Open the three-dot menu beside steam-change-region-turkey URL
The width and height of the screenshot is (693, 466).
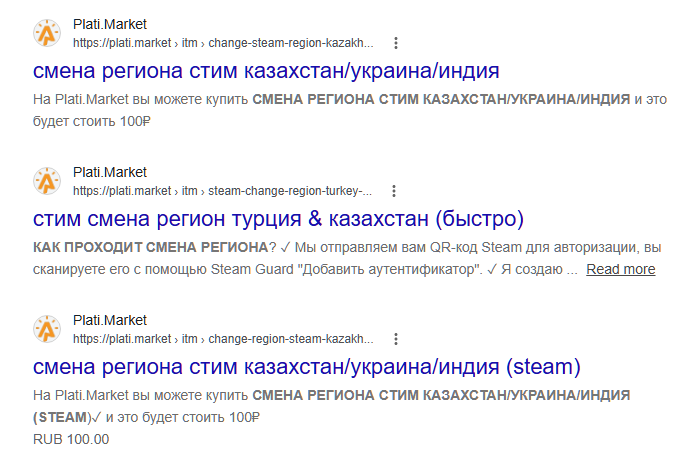(x=394, y=191)
